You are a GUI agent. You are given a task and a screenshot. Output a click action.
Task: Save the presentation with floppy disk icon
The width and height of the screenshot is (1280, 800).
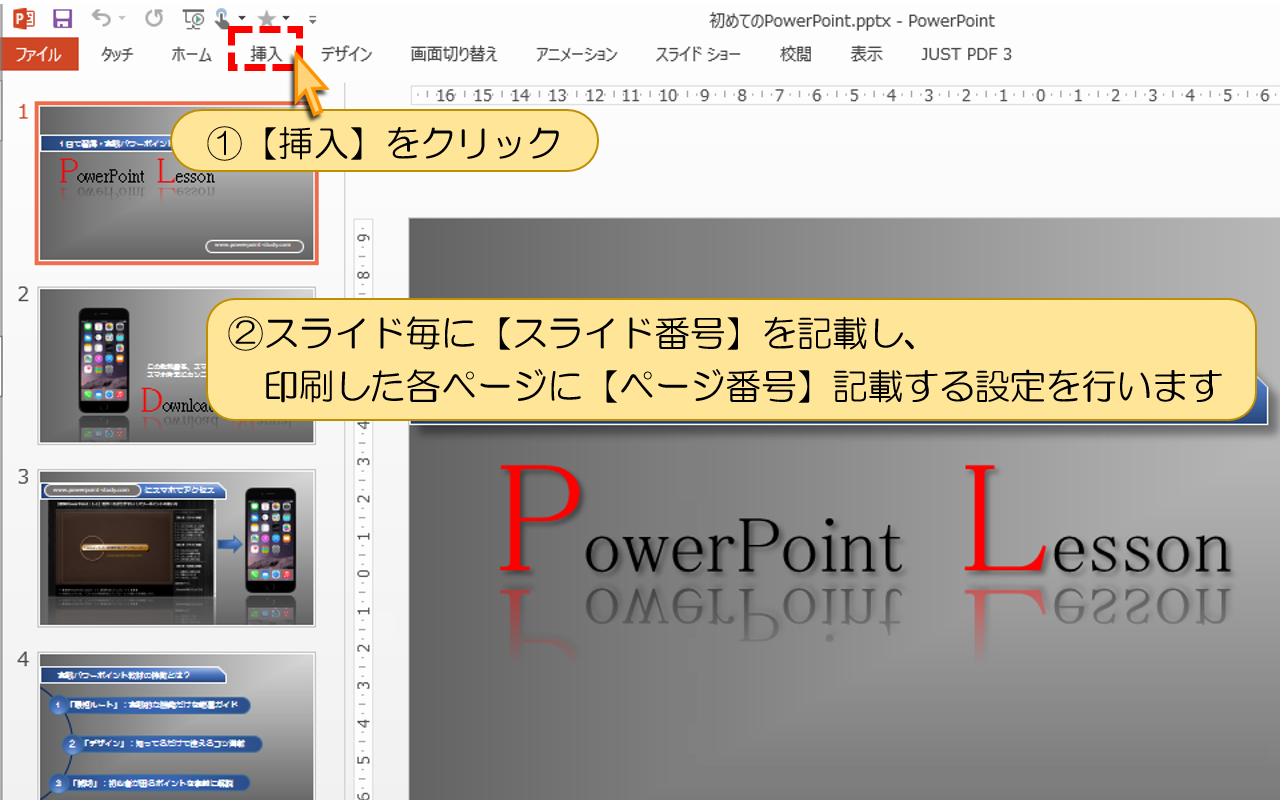click(x=62, y=18)
